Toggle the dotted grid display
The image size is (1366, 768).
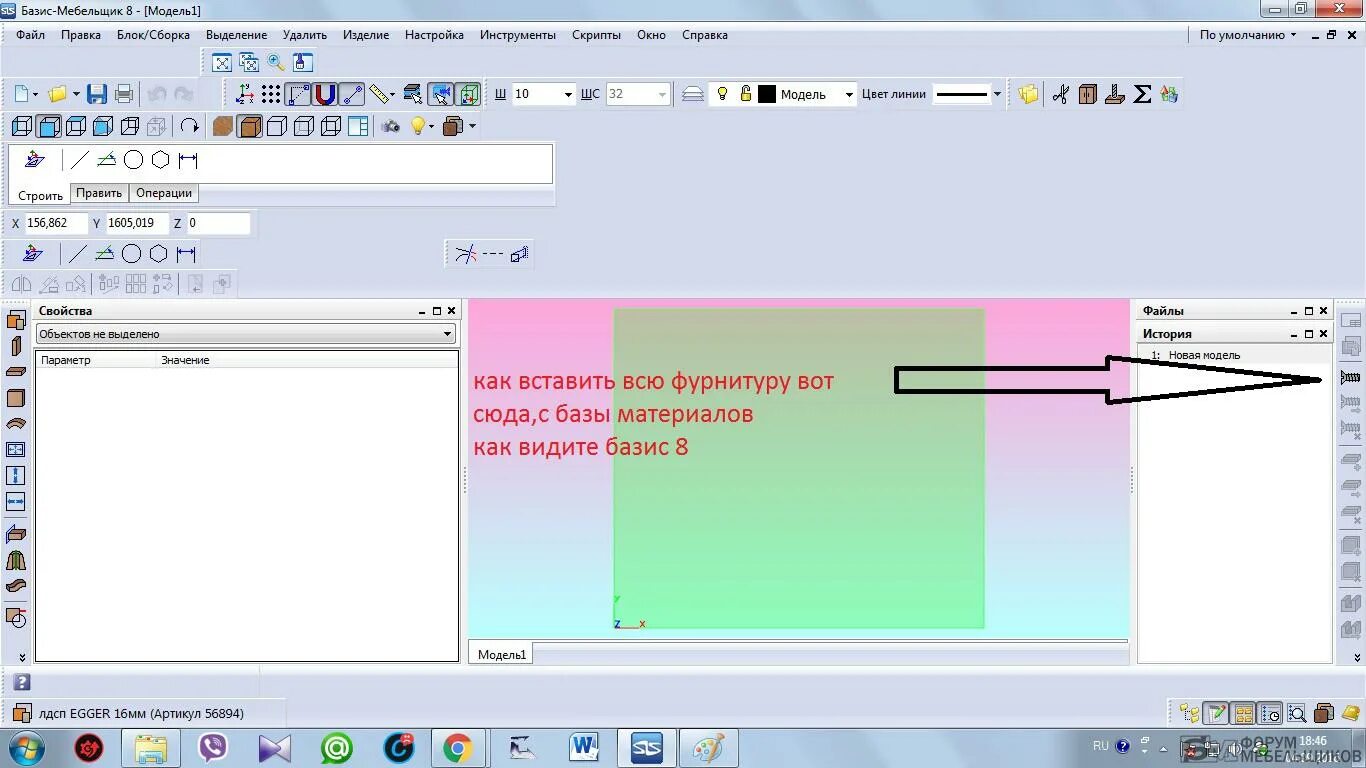[x=271, y=94]
